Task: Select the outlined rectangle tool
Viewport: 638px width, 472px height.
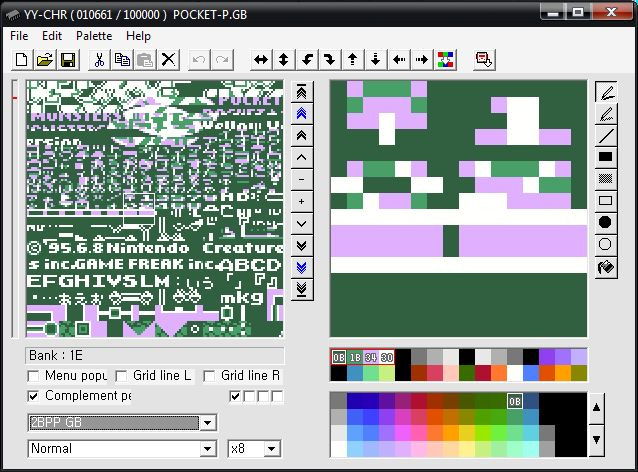Action: [x=606, y=201]
